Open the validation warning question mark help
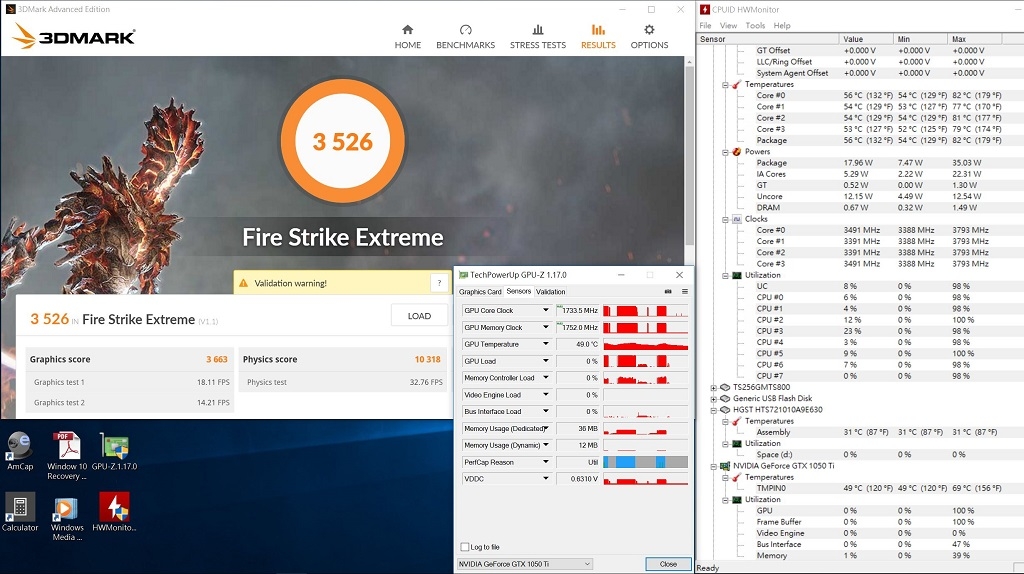This screenshot has width=1024, height=574. point(440,283)
